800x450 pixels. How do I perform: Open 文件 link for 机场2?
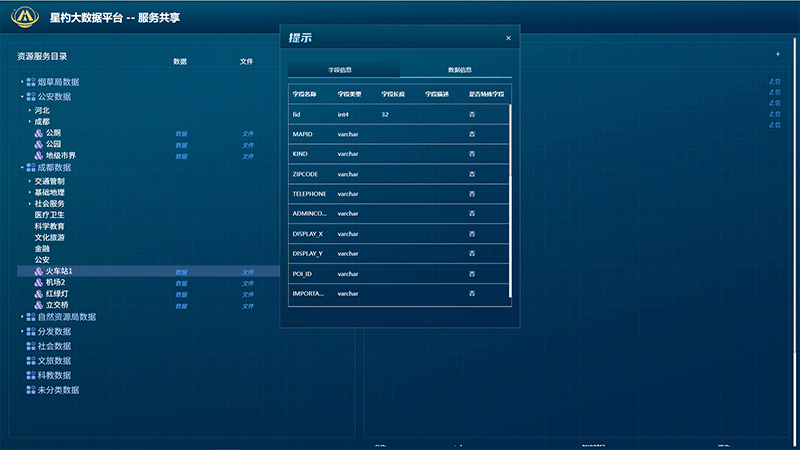247,283
